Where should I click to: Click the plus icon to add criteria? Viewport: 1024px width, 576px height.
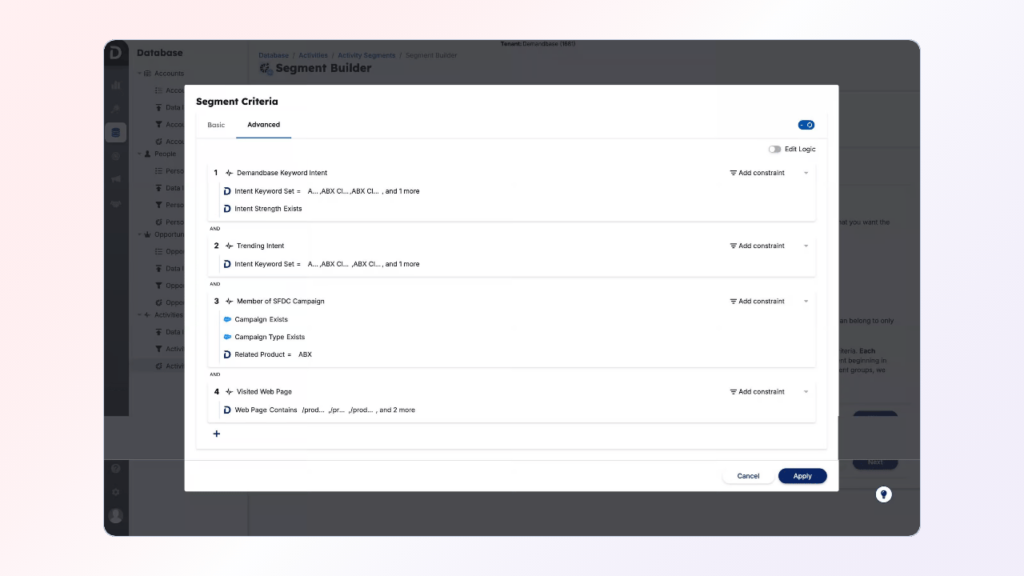coord(217,434)
